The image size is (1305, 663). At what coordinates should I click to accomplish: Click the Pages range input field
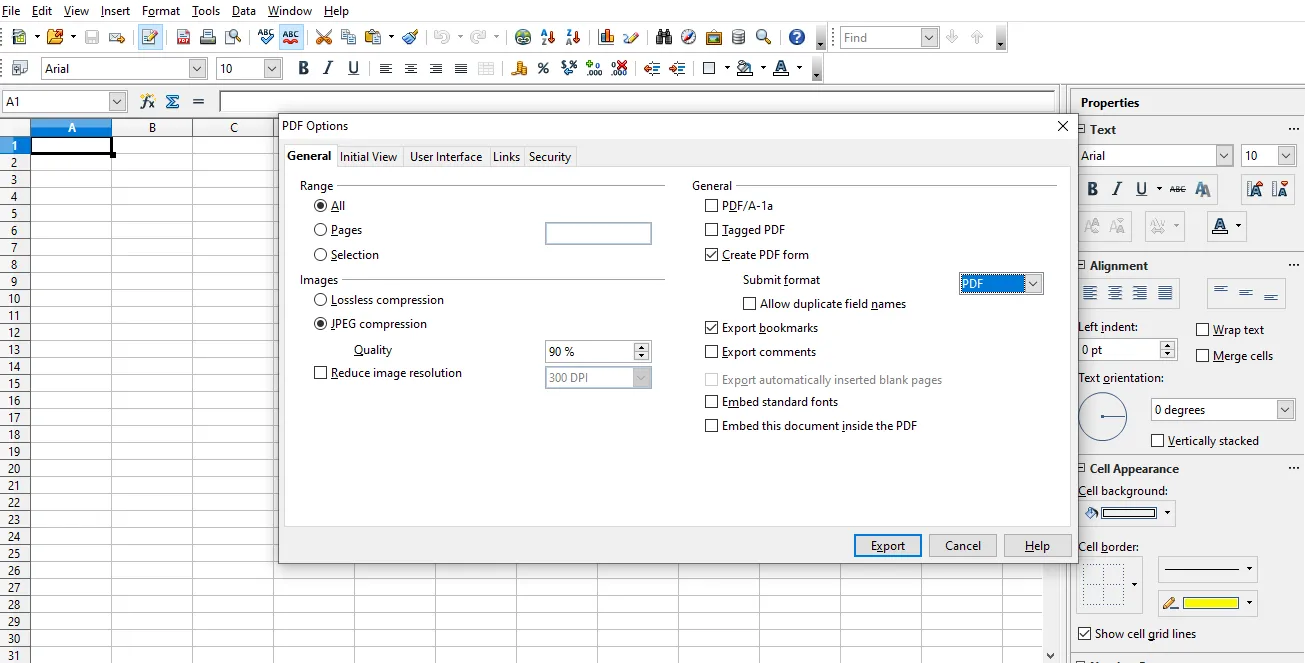[x=598, y=232]
